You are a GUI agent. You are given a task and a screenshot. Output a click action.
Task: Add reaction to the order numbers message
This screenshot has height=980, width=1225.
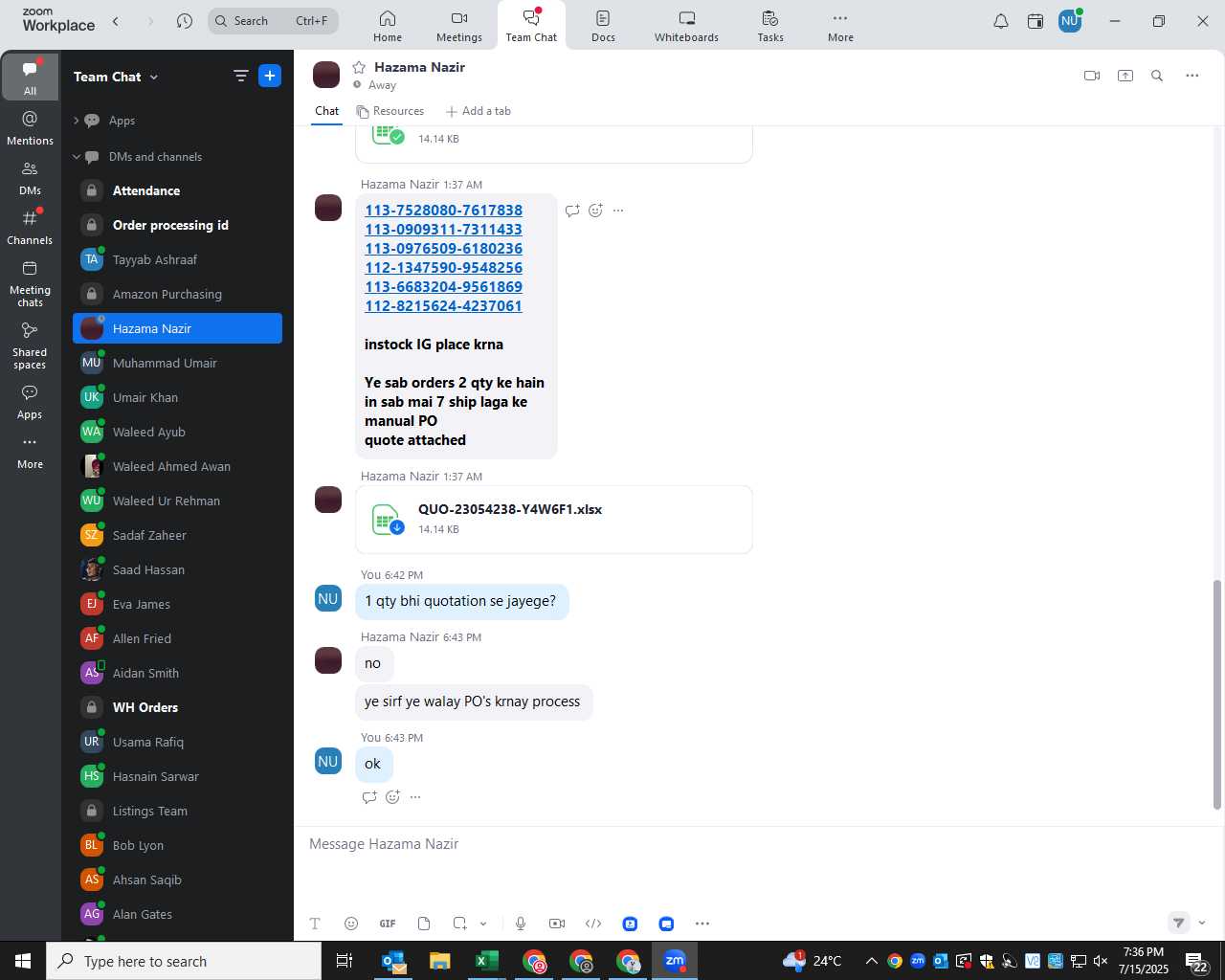coord(595,211)
